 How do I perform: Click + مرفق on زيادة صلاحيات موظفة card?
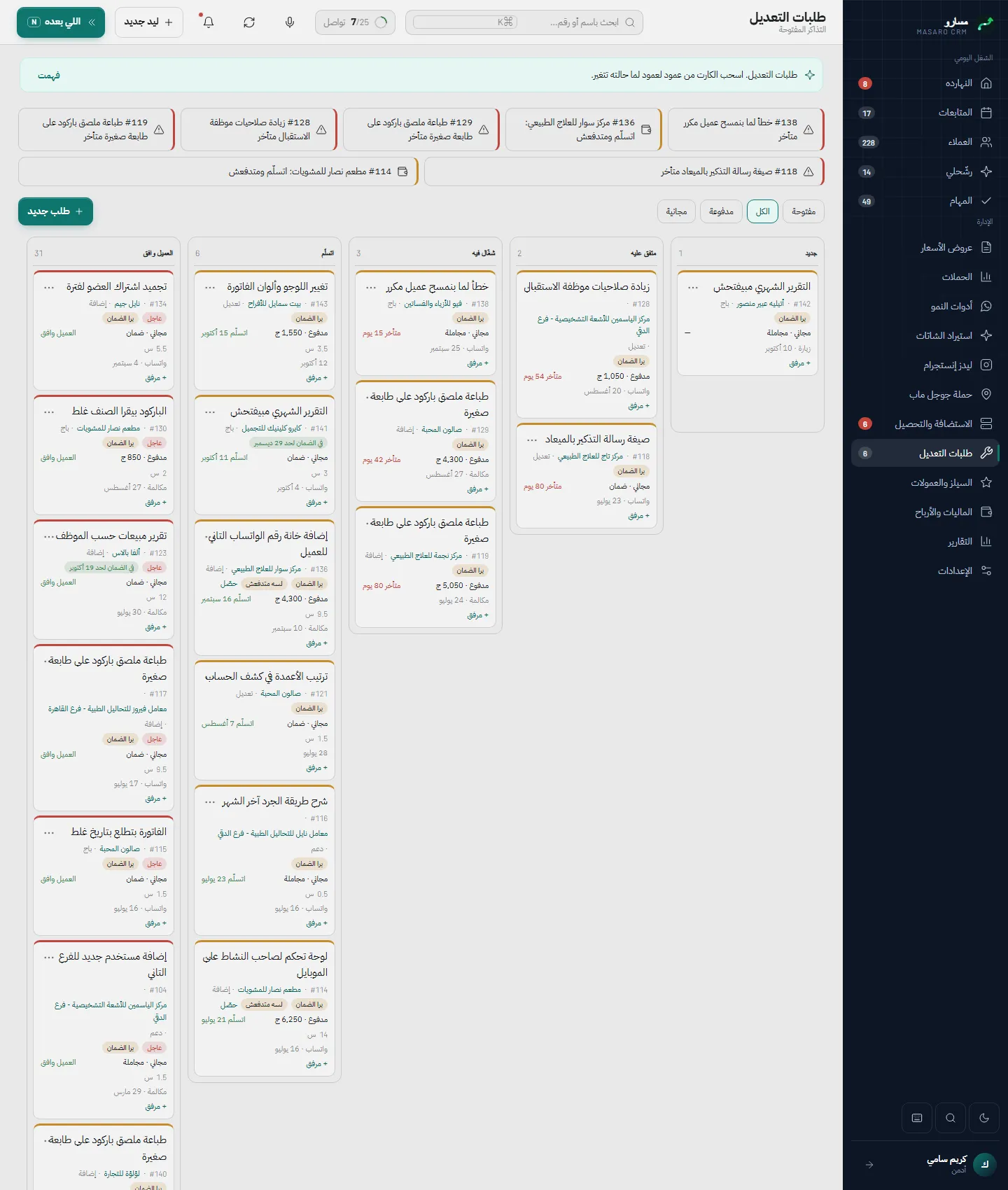pos(639,406)
